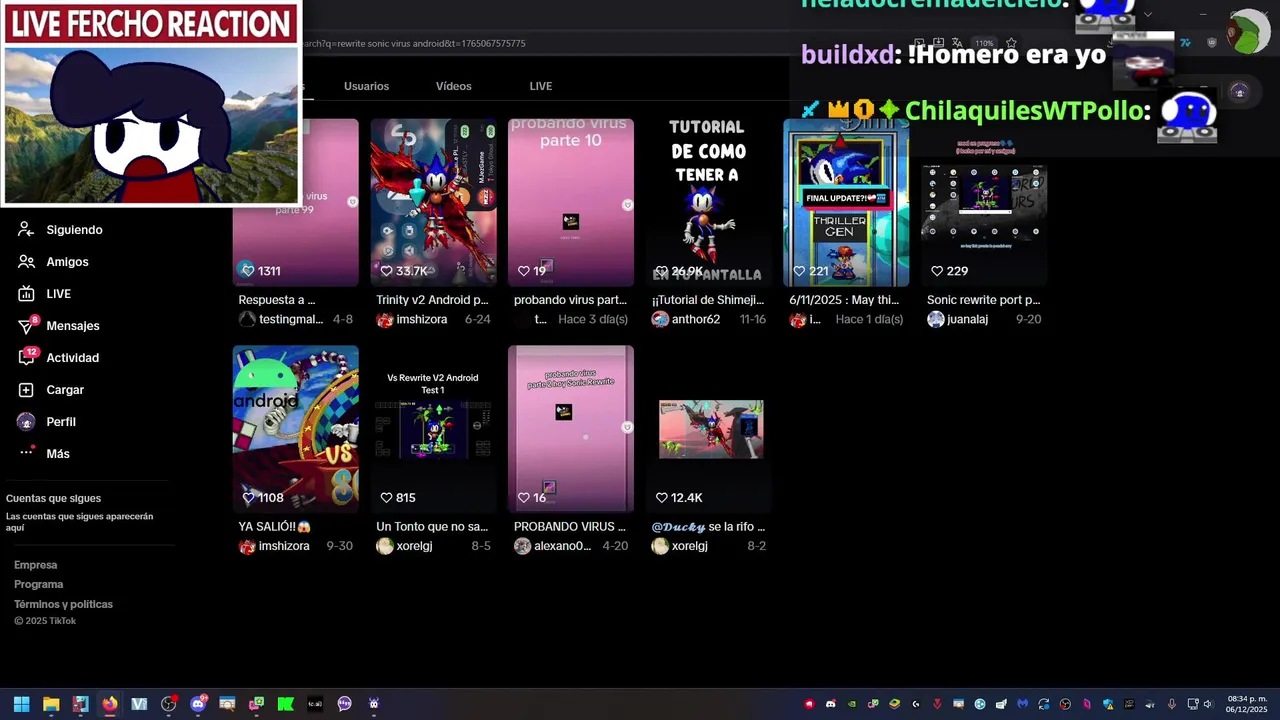This screenshot has width=1280, height=720.
Task: Open LIVE in the left sidebar
Action: [x=44, y=294]
